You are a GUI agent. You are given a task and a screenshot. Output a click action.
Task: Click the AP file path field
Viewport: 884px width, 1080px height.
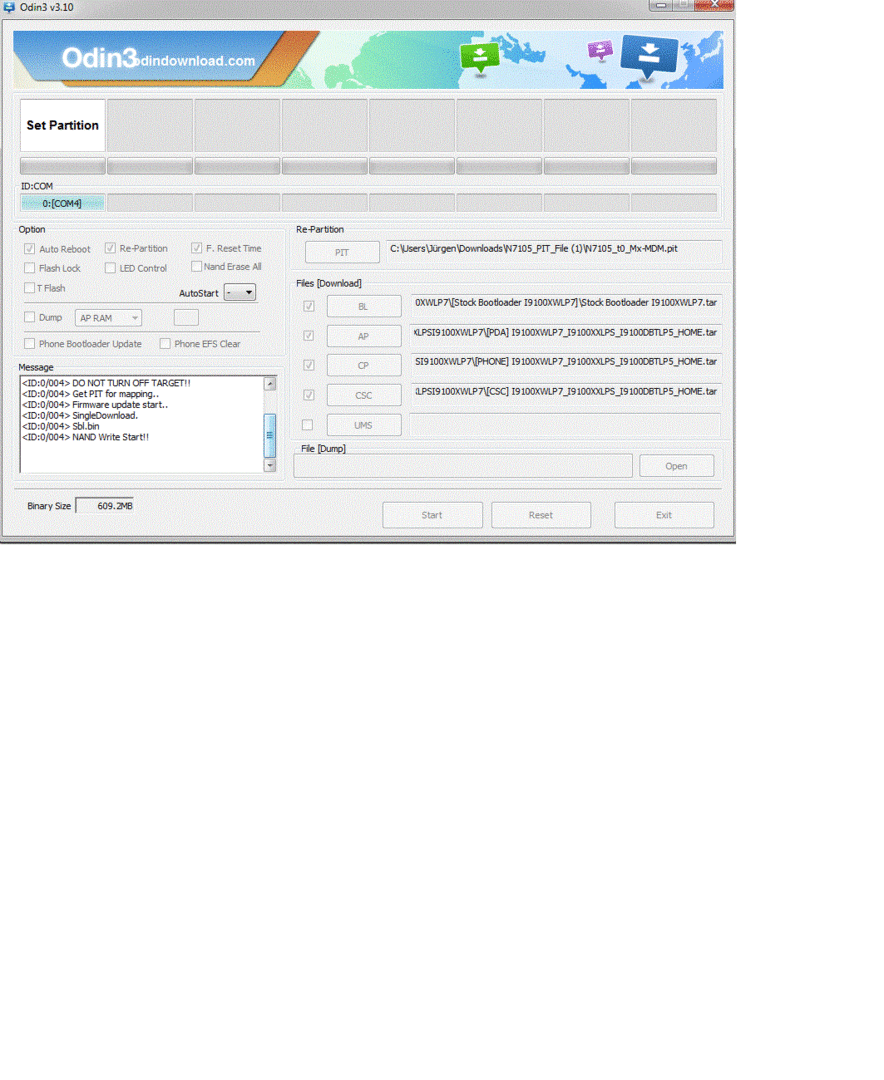[566, 334]
